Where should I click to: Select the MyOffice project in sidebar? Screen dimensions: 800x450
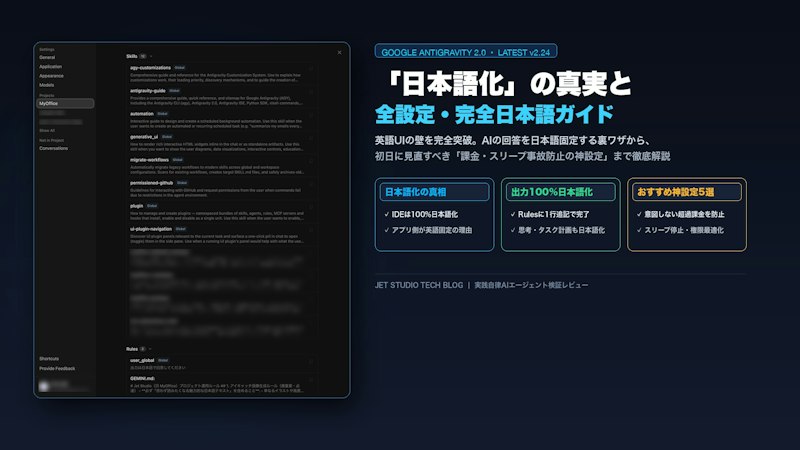click(65, 104)
